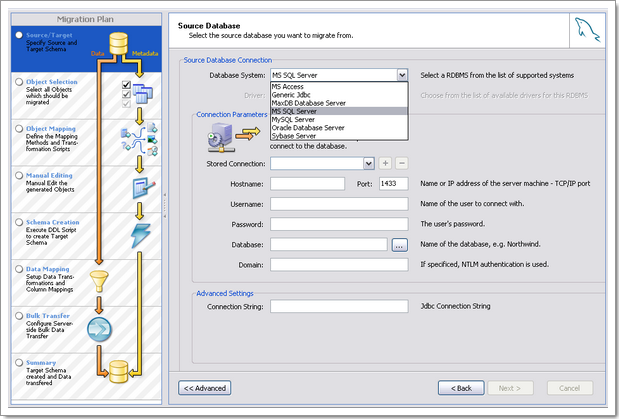
Task: Choose MS Access from the list
Action: [x=339, y=86]
